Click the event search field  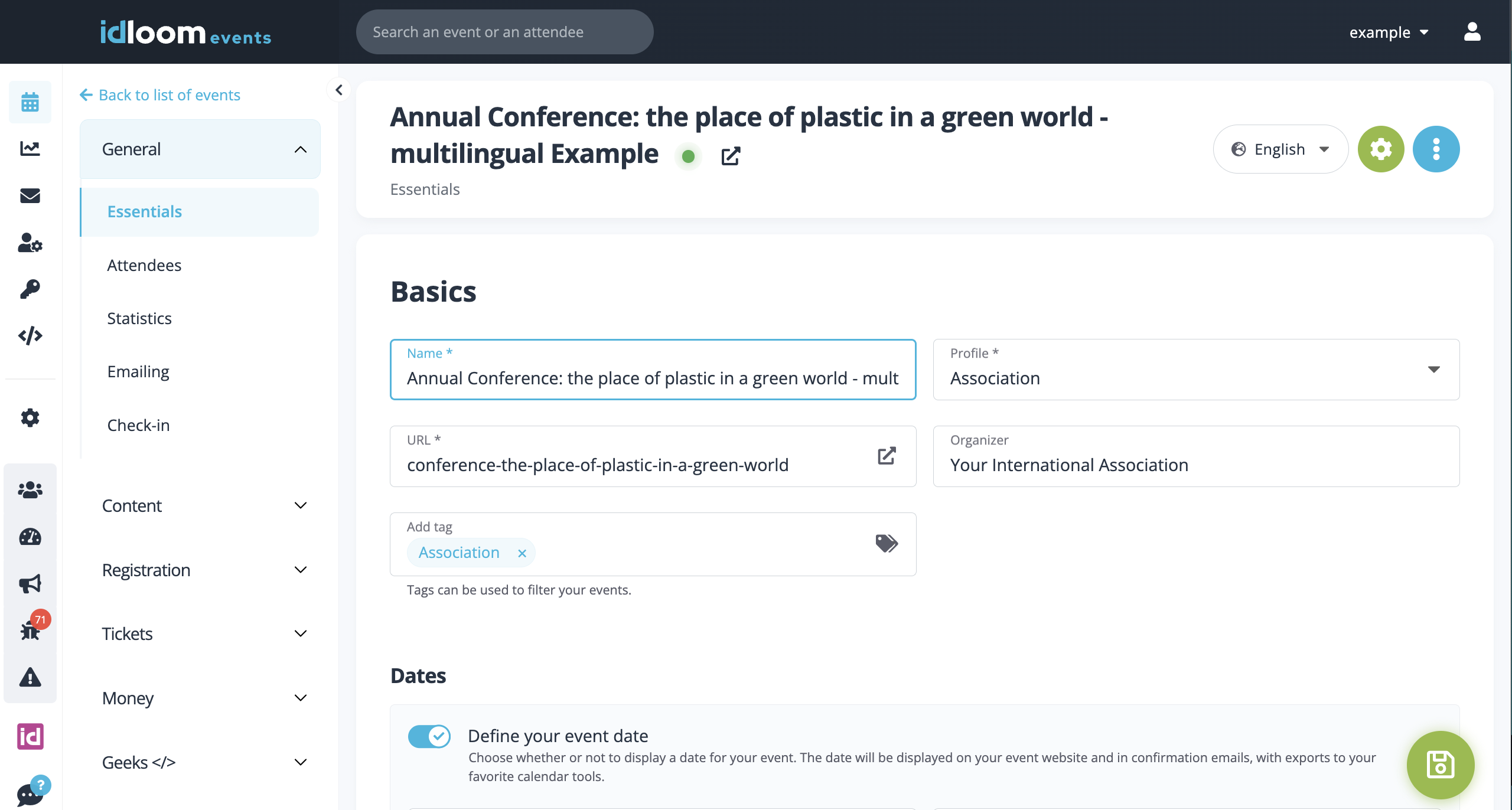[504, 32]
